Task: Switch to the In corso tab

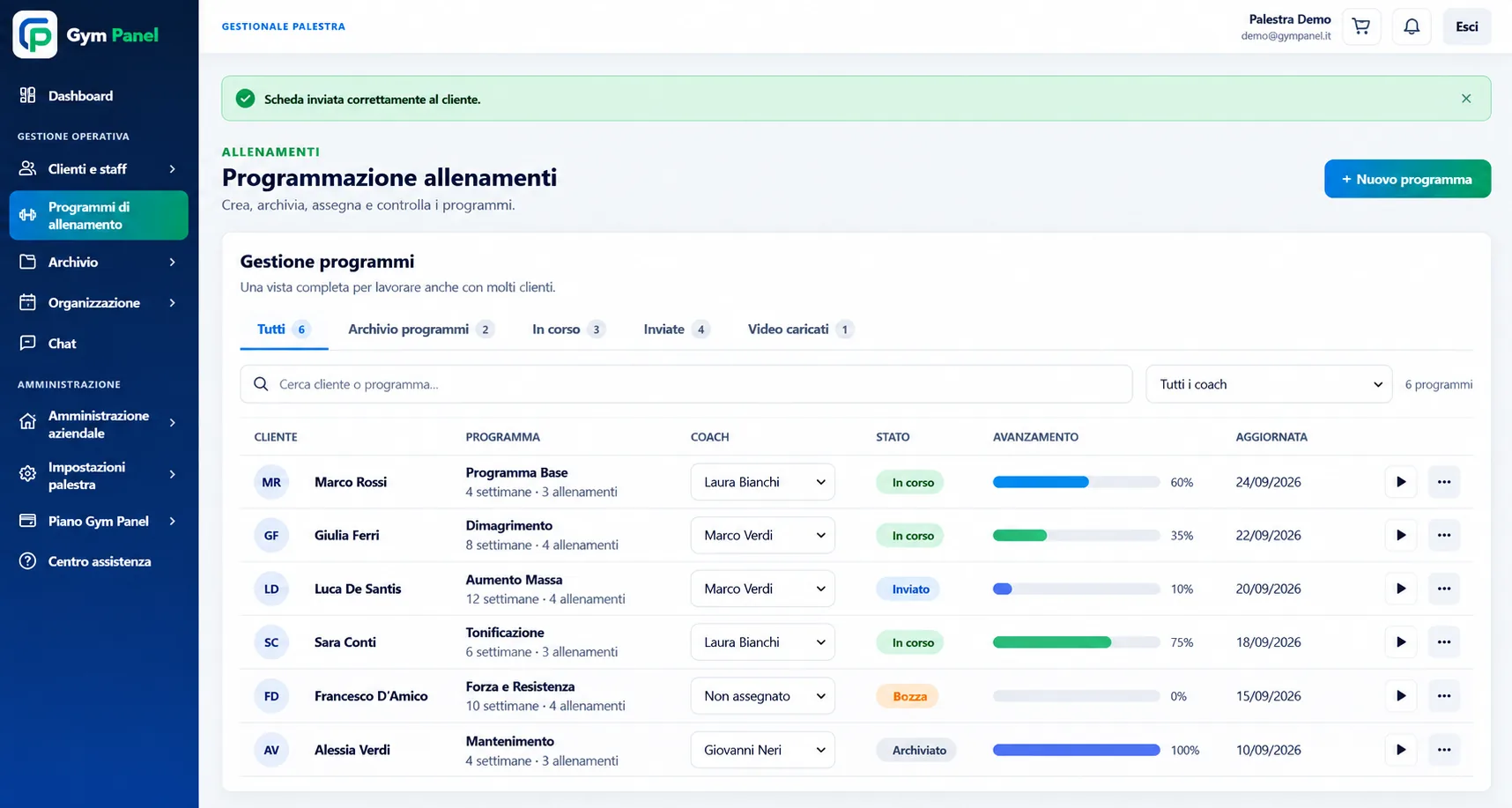Action: pyautogui.click(x=568, y=329)
